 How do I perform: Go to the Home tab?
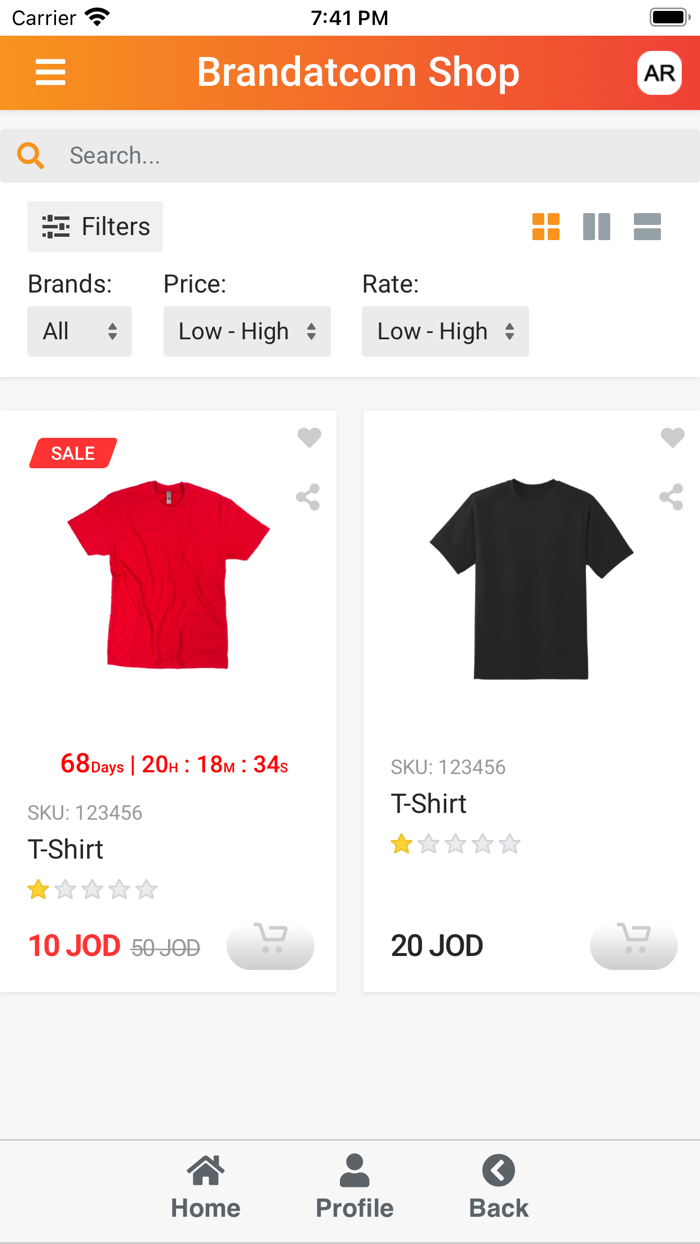205,1188
